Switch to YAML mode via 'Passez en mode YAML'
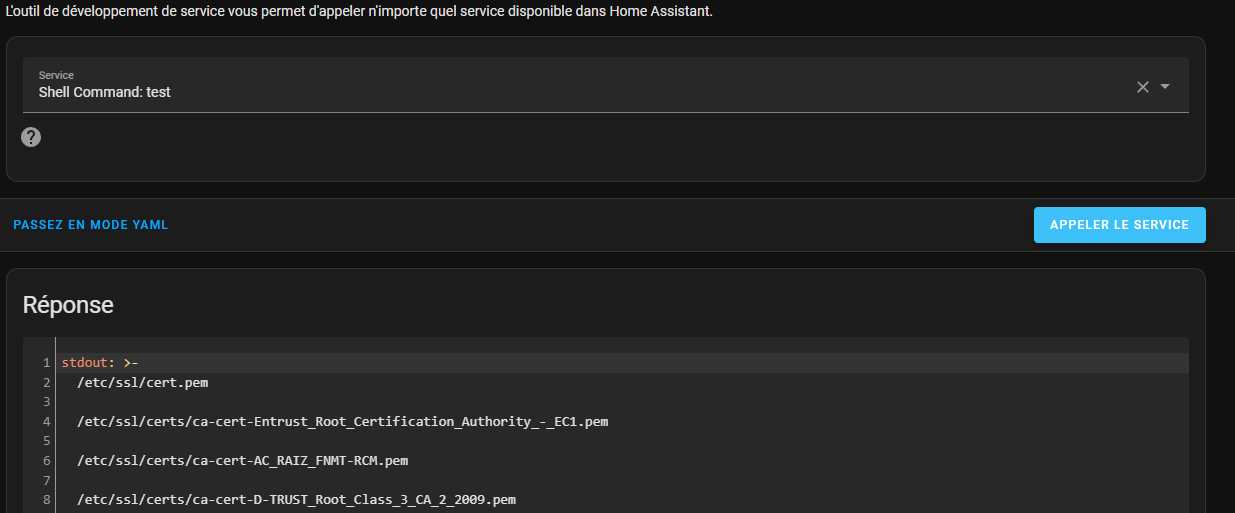1235x513 pixels. point(91,225)
